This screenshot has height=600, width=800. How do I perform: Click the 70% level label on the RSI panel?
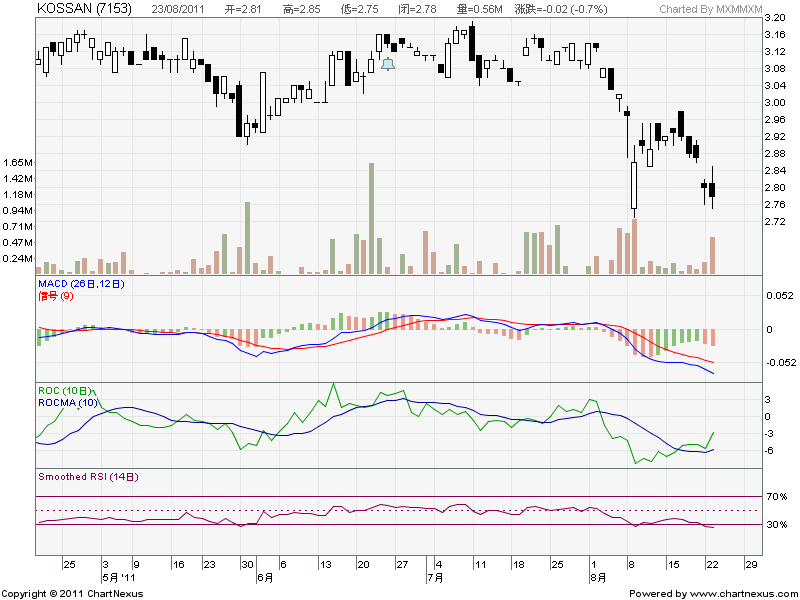(775, 496)
